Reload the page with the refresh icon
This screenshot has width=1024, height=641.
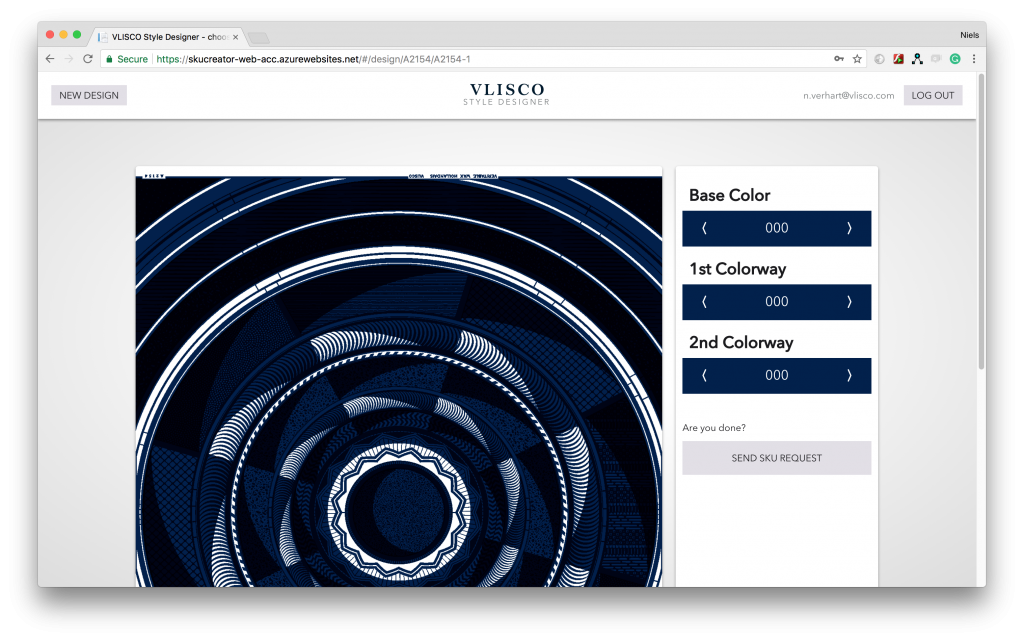(x=88, y=59)
